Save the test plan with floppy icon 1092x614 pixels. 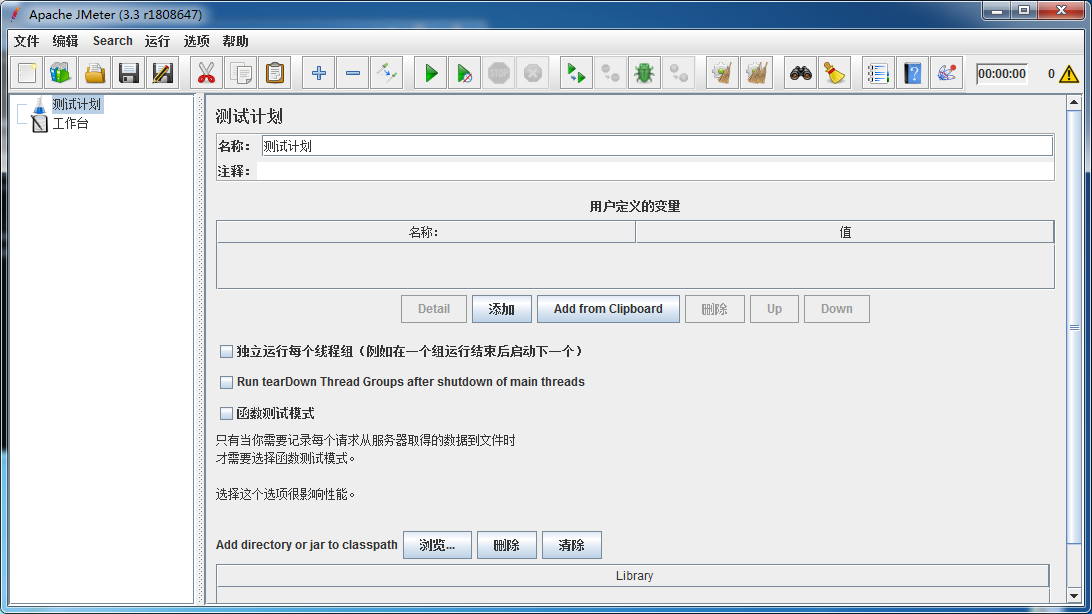pos(129,73)
